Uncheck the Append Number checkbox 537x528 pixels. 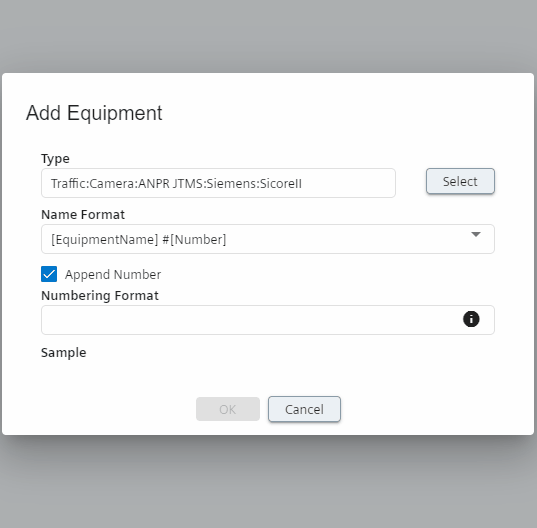point(49,274)
